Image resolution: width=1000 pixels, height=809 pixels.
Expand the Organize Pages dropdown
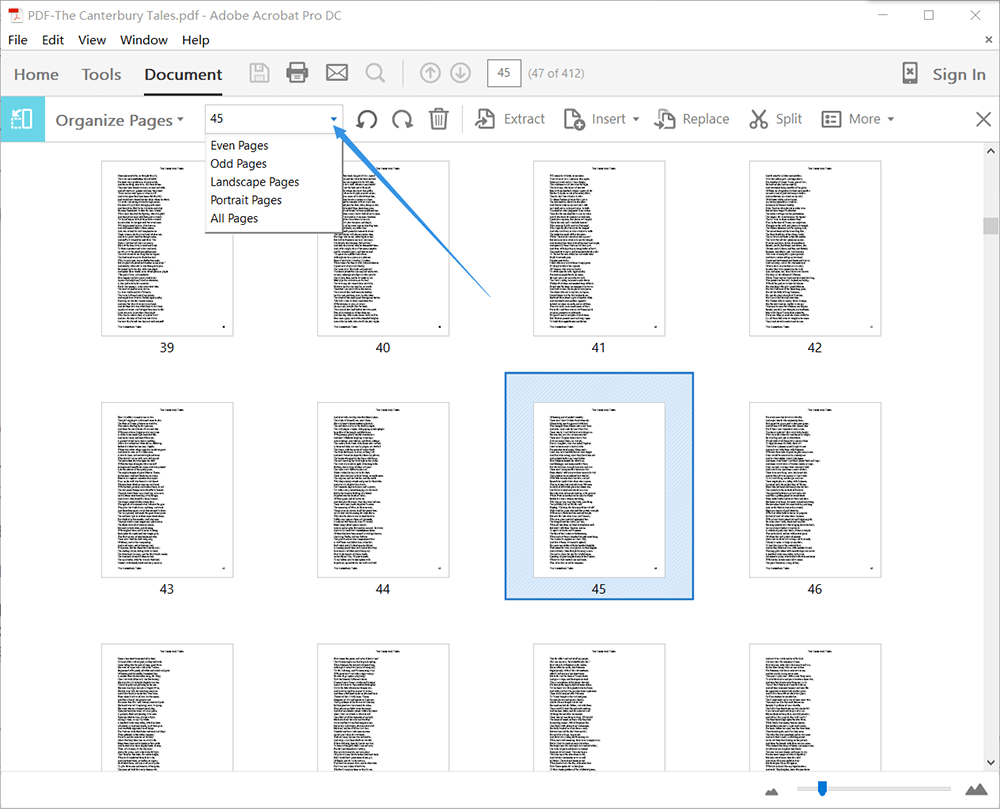pos(120,120)
